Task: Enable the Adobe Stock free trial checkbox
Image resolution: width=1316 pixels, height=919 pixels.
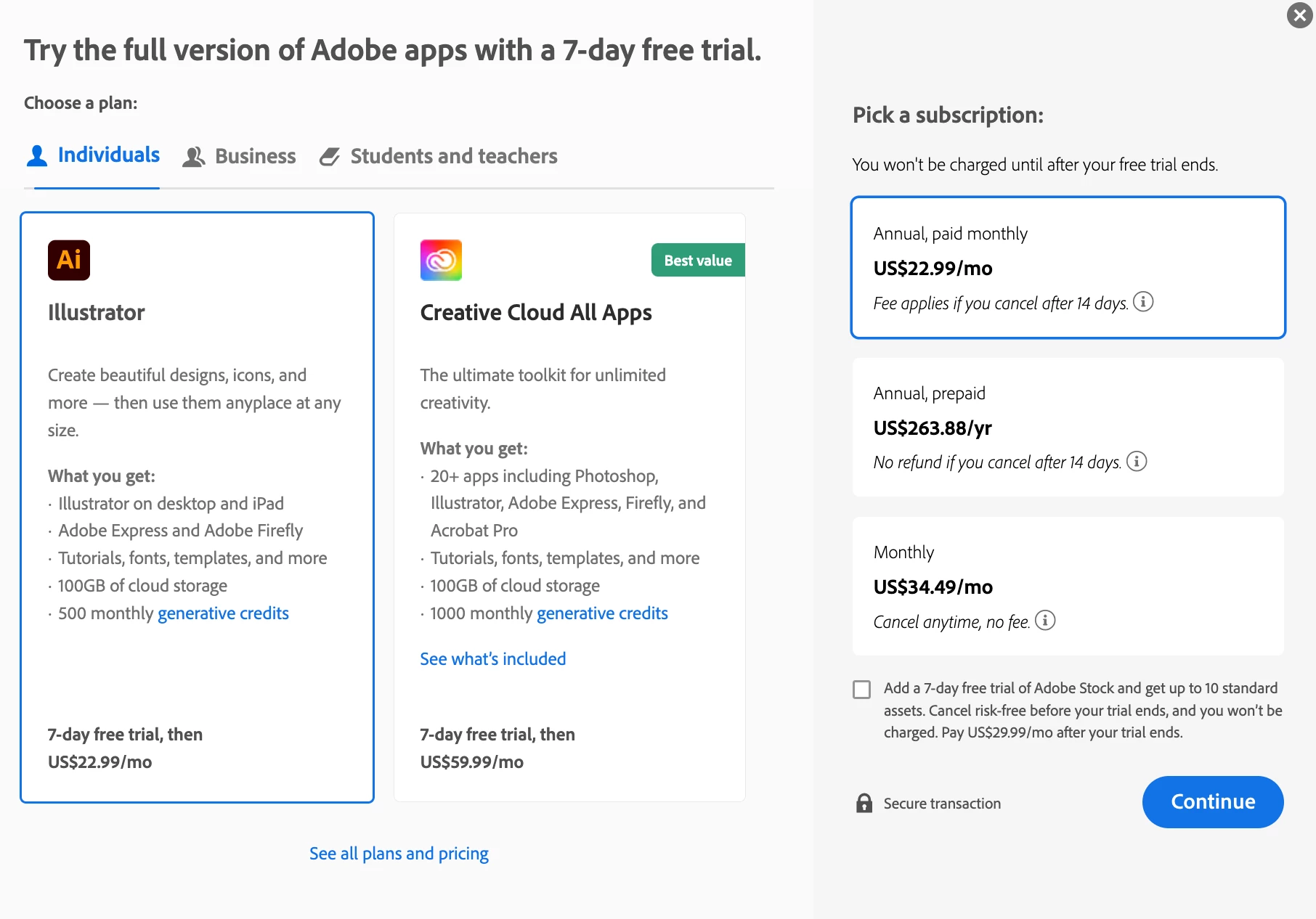Action: [x=862, y=689]
